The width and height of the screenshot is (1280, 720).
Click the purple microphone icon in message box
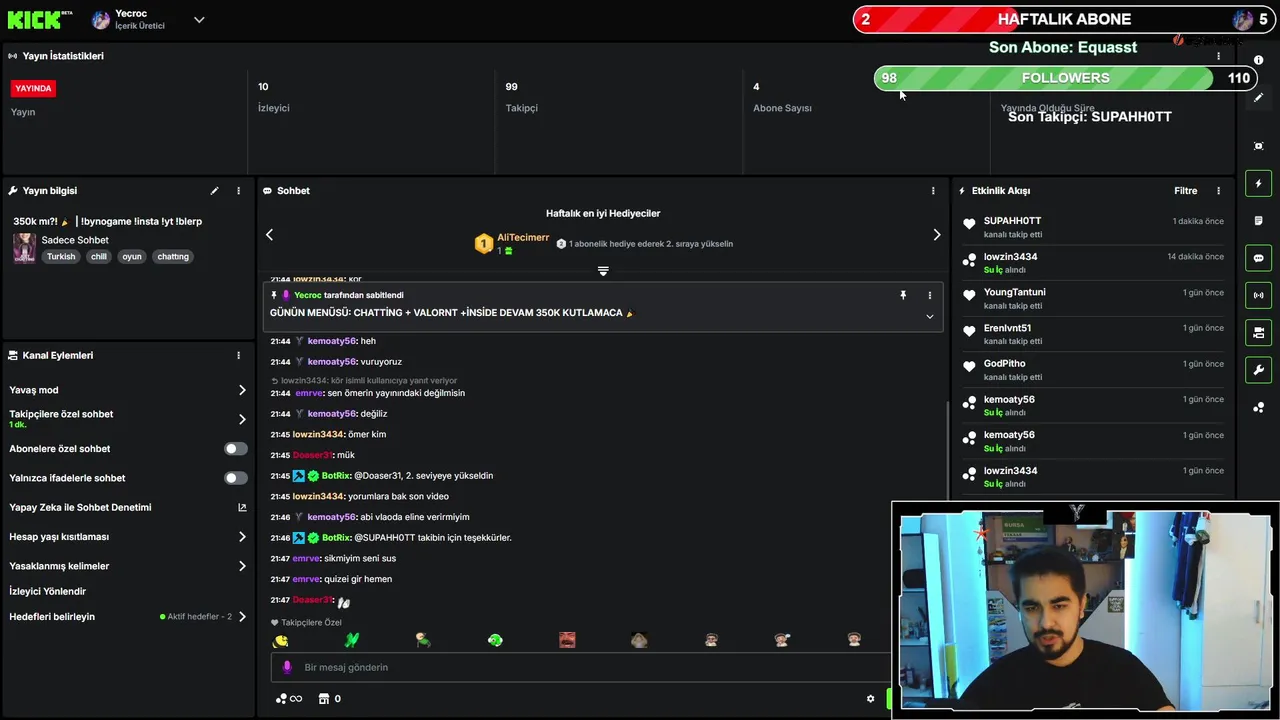(287, 667)
